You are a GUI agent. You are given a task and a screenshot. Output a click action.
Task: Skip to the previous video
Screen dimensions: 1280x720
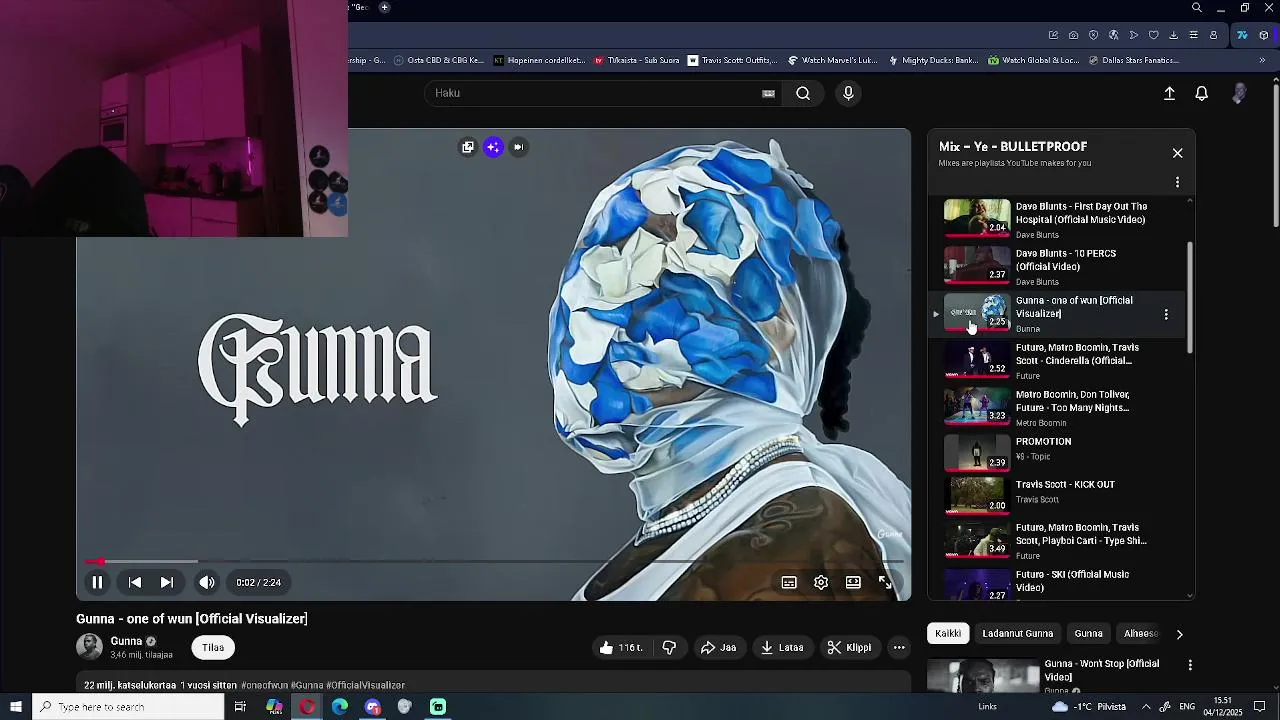(135, 582)
